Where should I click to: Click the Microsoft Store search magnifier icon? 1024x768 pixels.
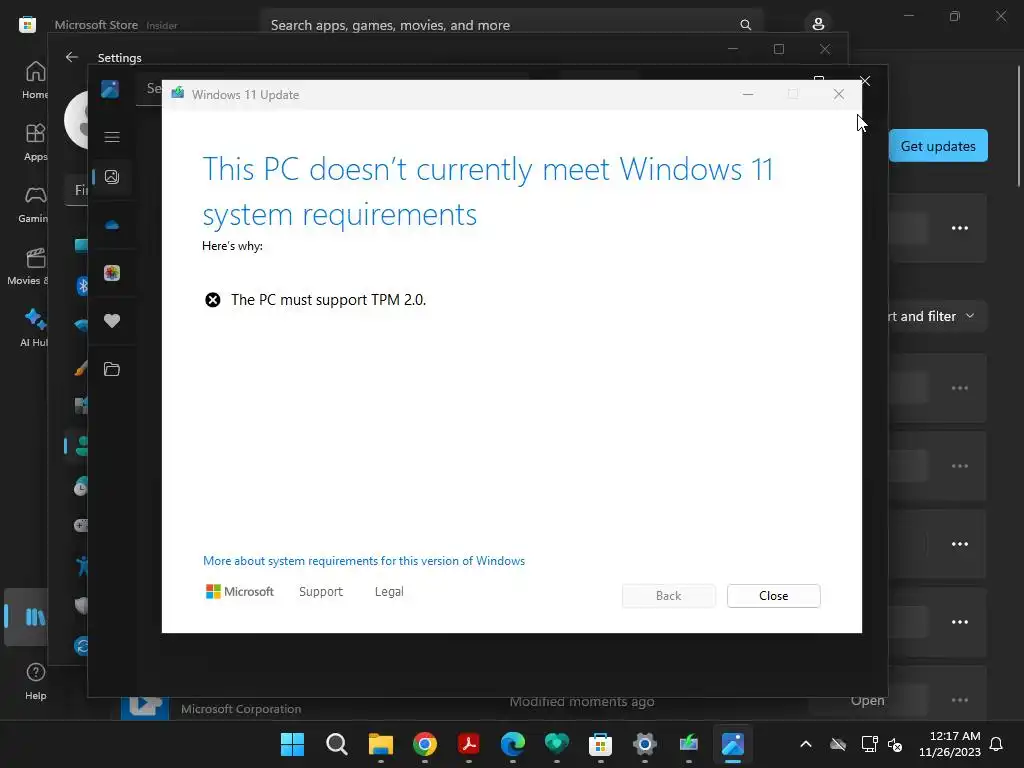coord(745,25)
